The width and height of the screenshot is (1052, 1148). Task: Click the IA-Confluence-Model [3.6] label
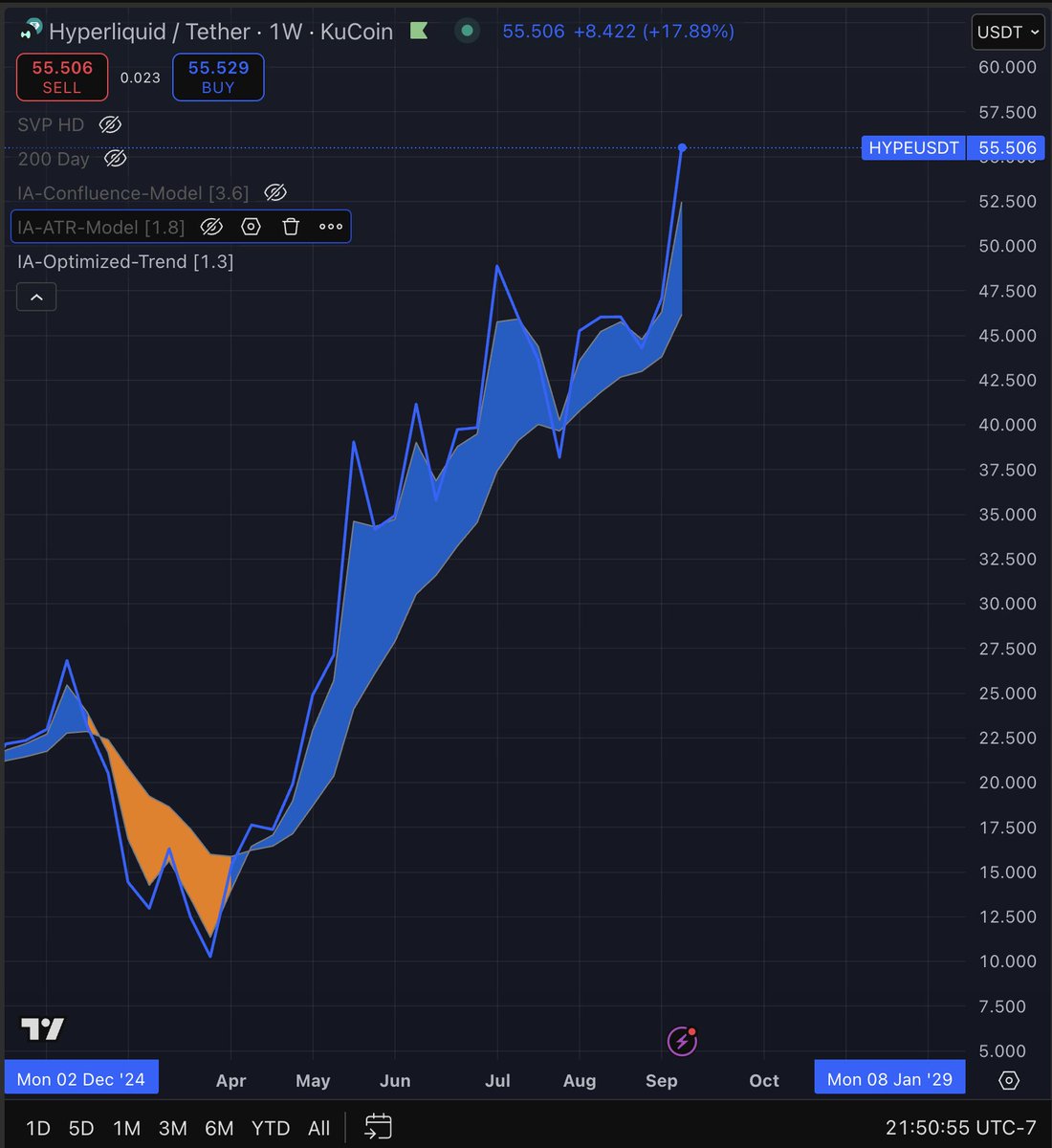click(133, 192)
